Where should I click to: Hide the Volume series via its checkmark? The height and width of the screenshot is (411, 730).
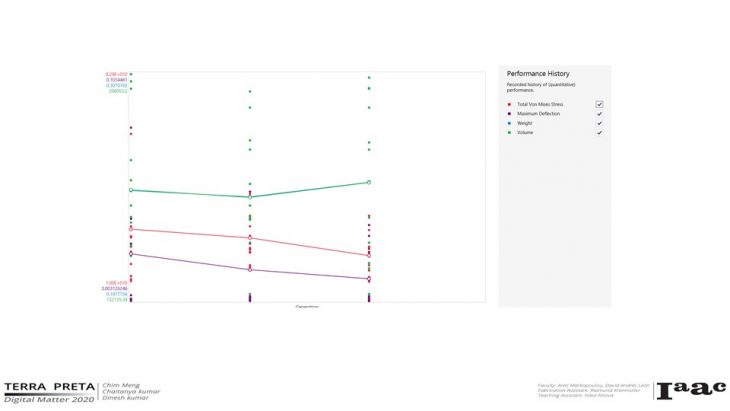[599, 132]
